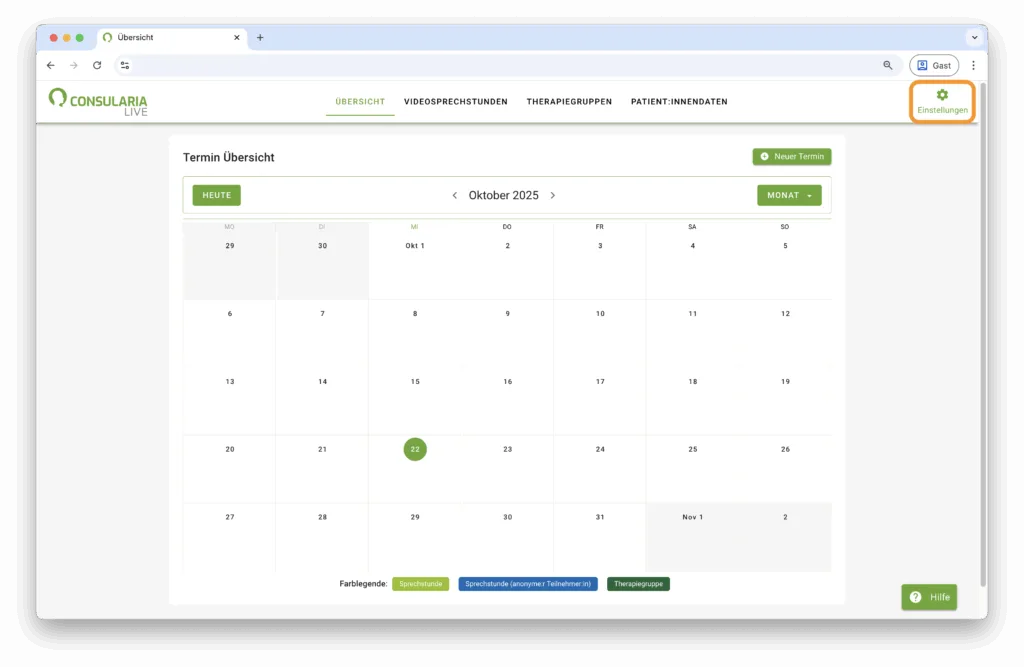Select the highlighted day 22 in calendar

coord(415,449)
